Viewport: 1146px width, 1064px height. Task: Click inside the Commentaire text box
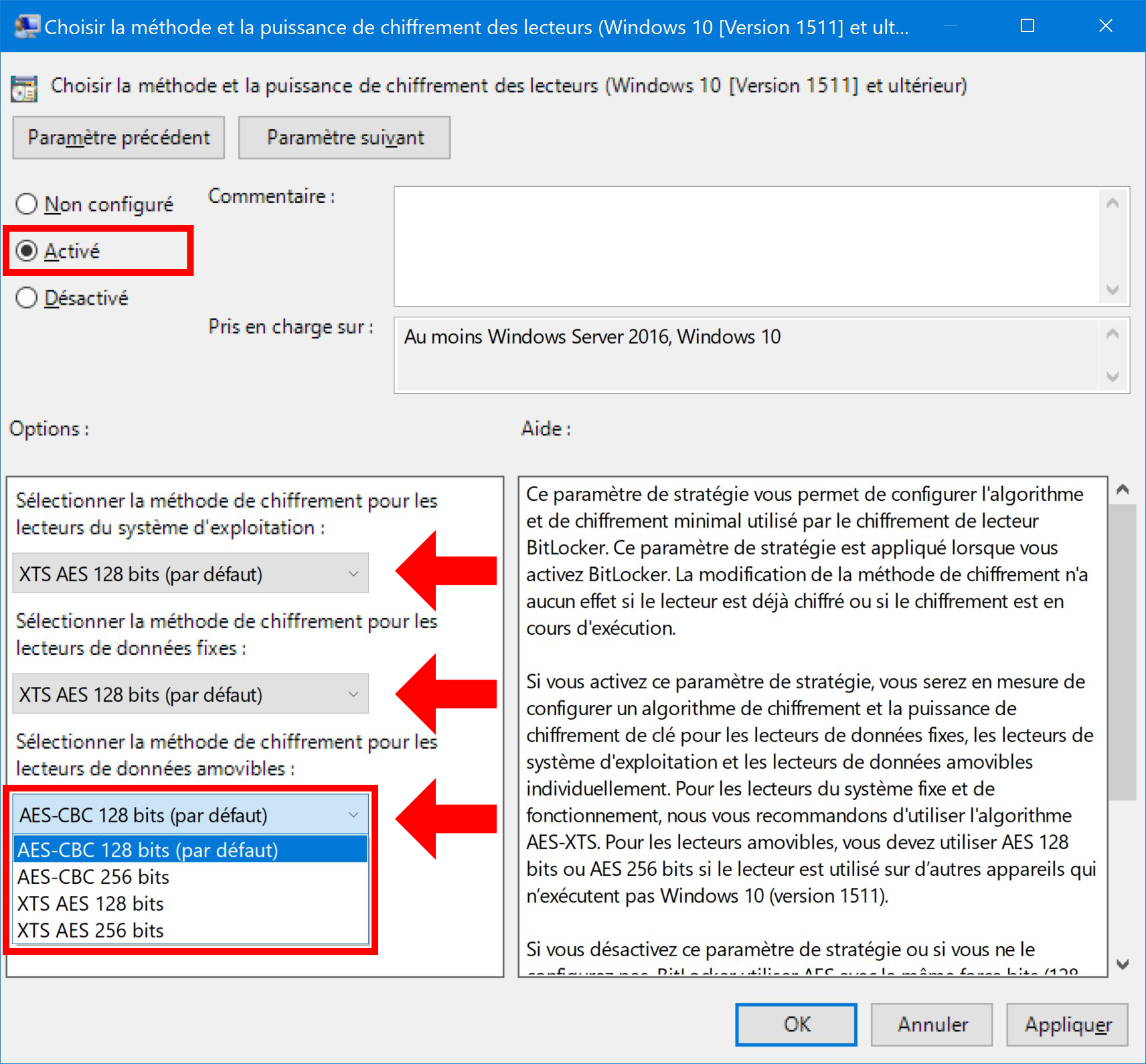pos(746,246)
